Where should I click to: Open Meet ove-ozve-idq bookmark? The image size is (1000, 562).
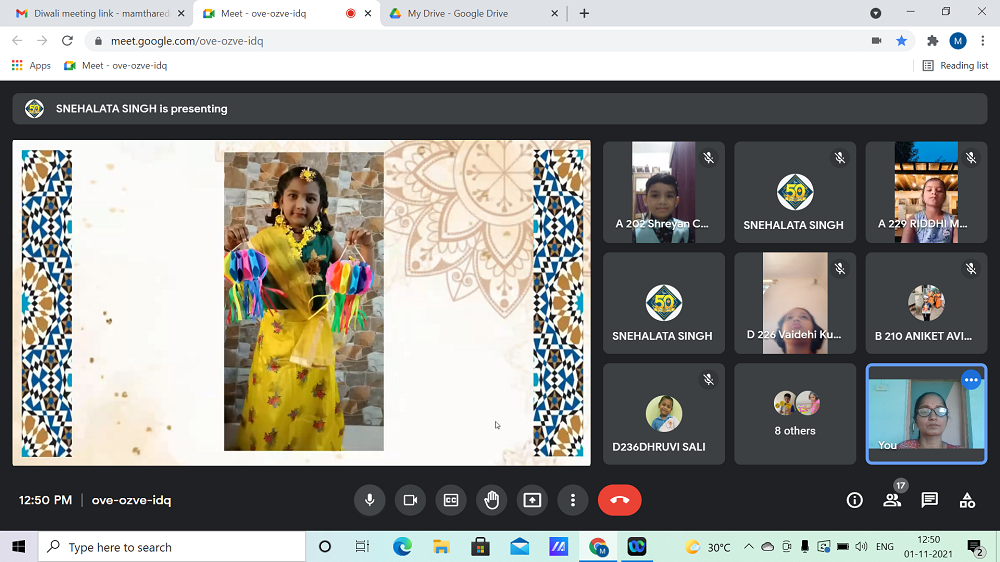pos(115,66)
